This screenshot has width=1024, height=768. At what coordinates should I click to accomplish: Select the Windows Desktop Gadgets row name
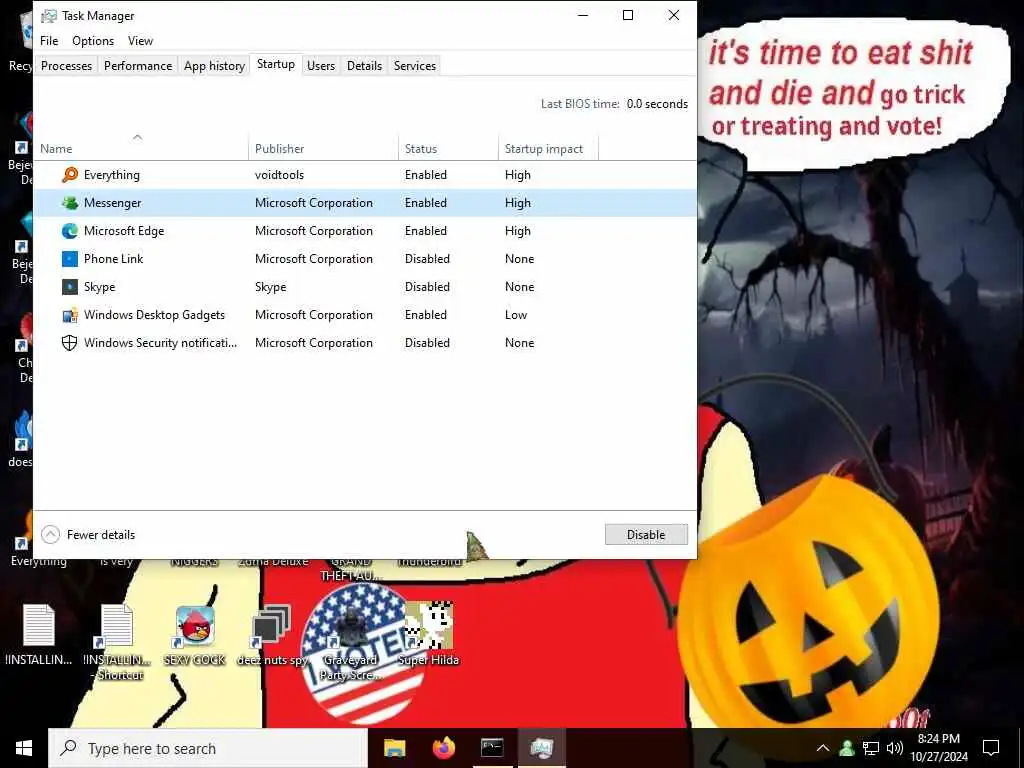[x=154, y=315]
